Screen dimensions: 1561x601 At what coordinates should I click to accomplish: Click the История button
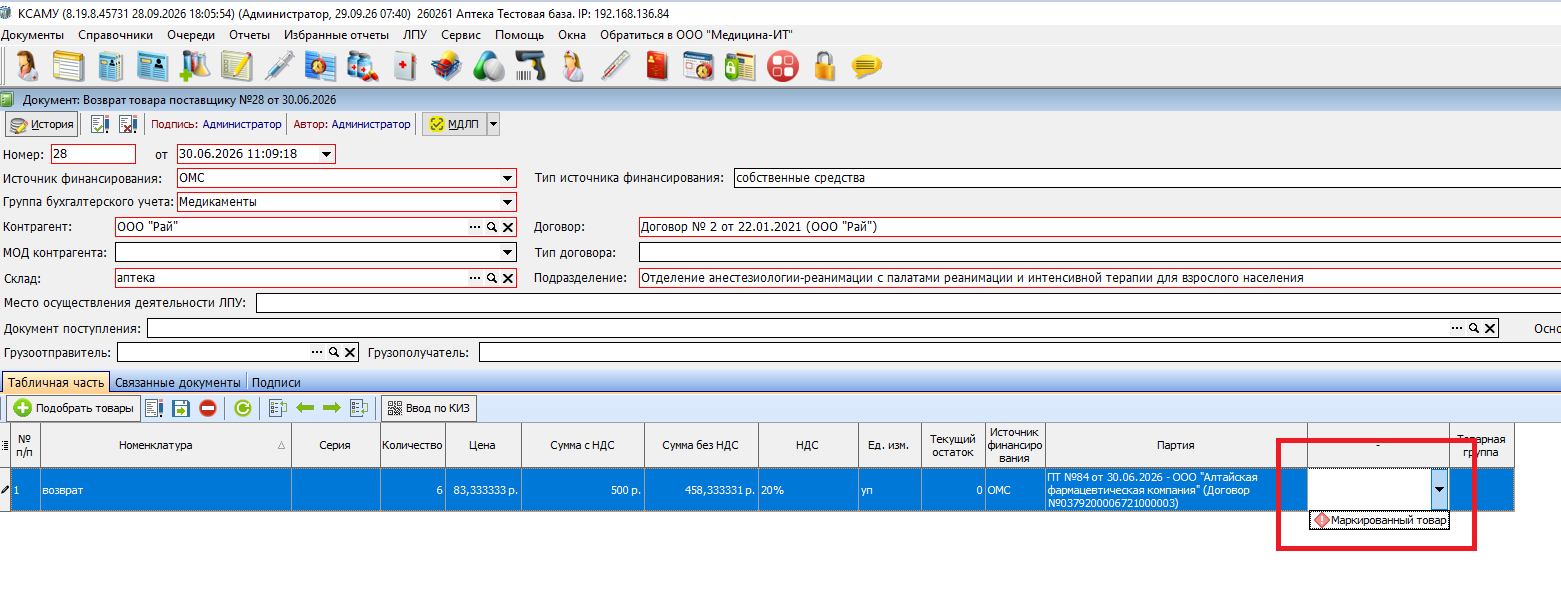41,124
